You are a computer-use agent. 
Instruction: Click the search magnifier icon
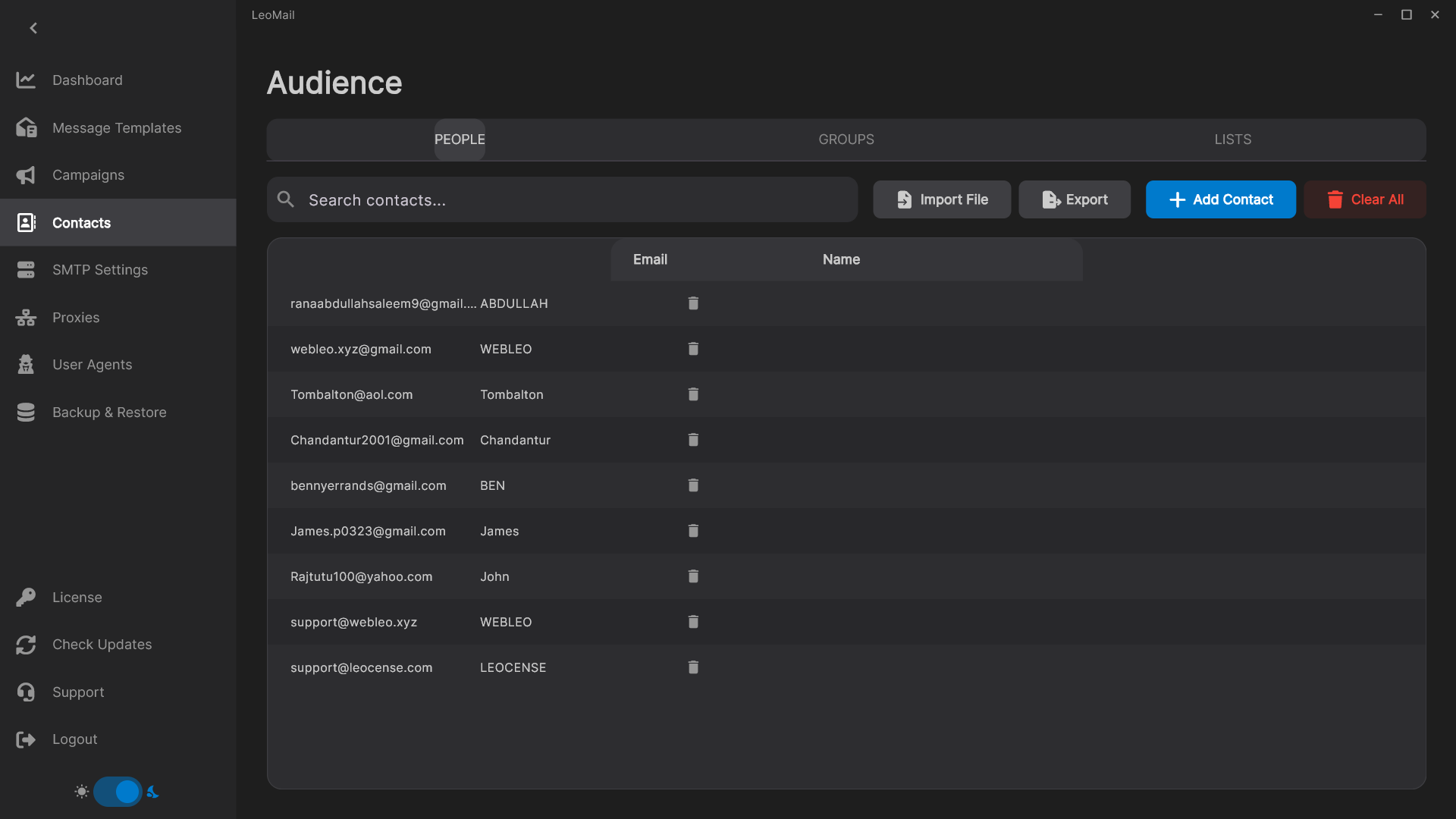[286, 199]
